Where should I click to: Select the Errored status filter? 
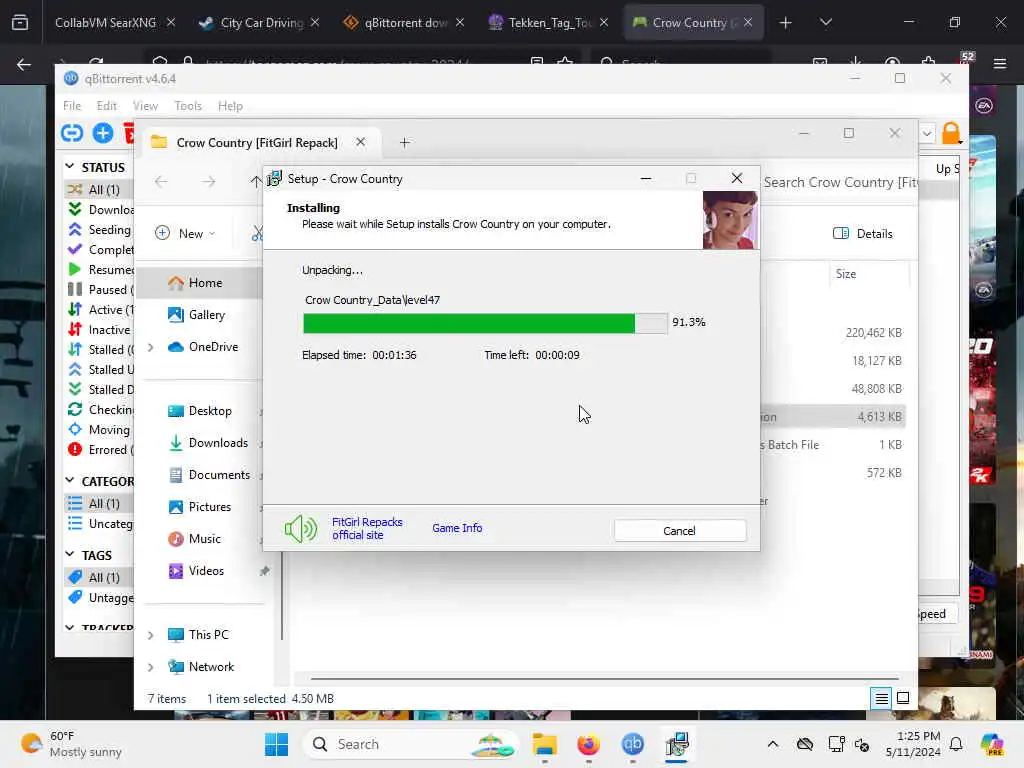pyautogui.click(x=100, y=450)
